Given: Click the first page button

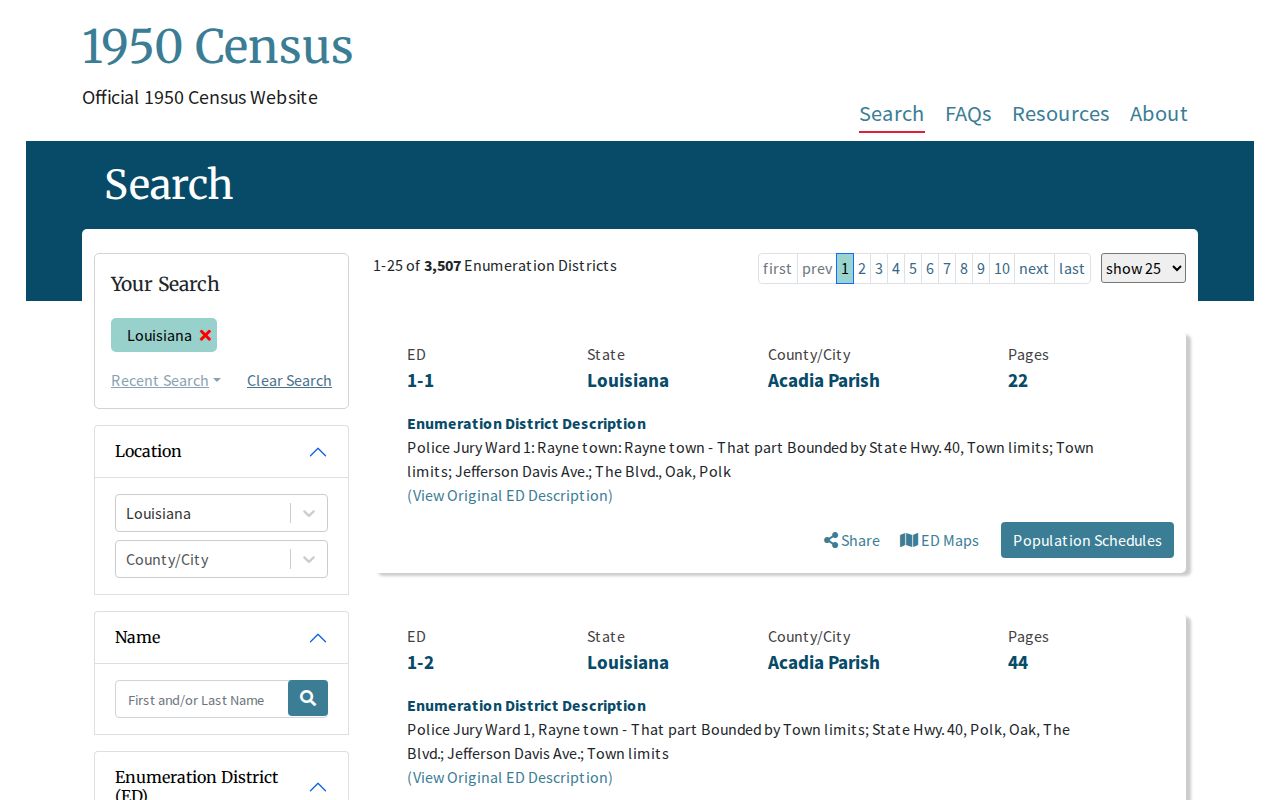Looking at the screenshot, I should click(x=777, y=268).
